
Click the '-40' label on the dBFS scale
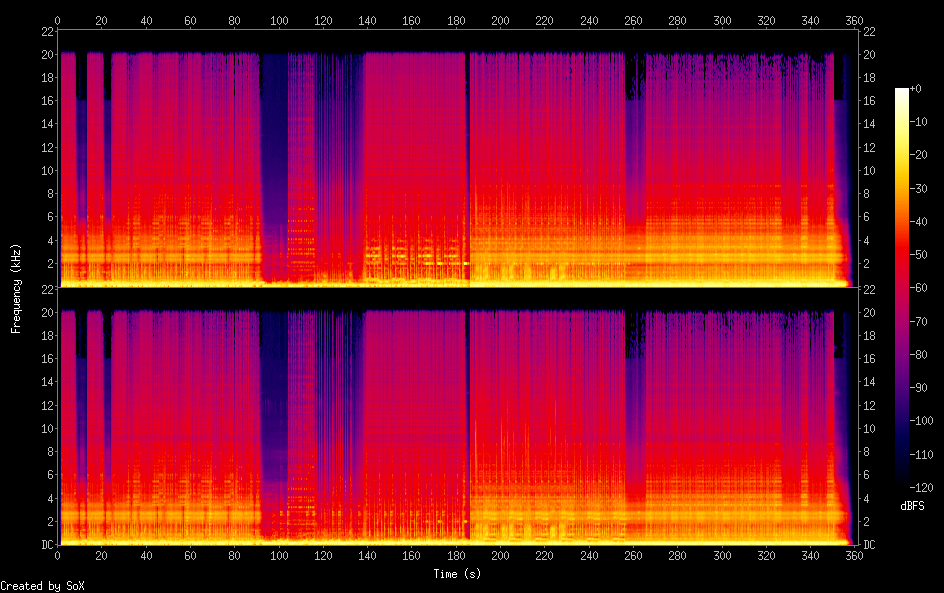[918, 222]
